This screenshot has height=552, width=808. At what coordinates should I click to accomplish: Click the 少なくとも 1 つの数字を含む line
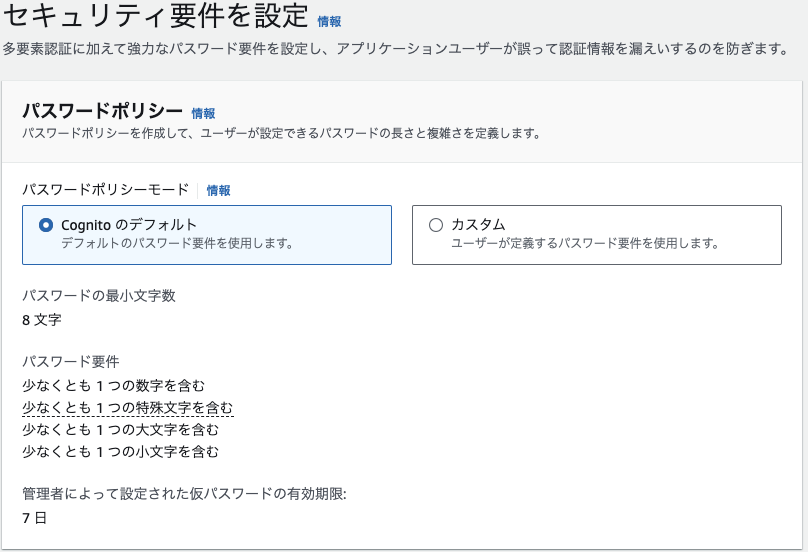pos(113,386)
